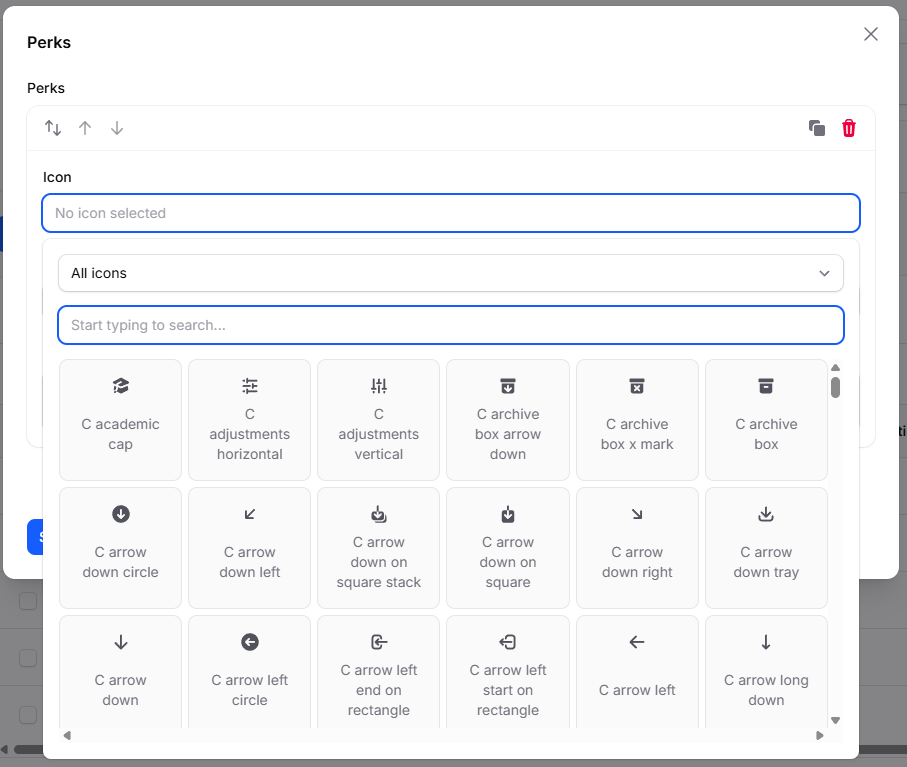Open the No icon selected field
Image resolution: width=907 pixels, height=767 pixels.
click(x=450, y=213)
